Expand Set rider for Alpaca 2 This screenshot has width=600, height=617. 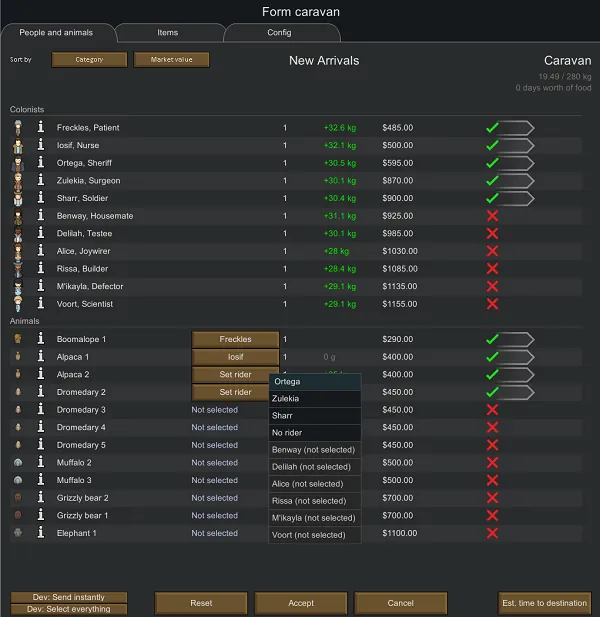coord(235,375)
